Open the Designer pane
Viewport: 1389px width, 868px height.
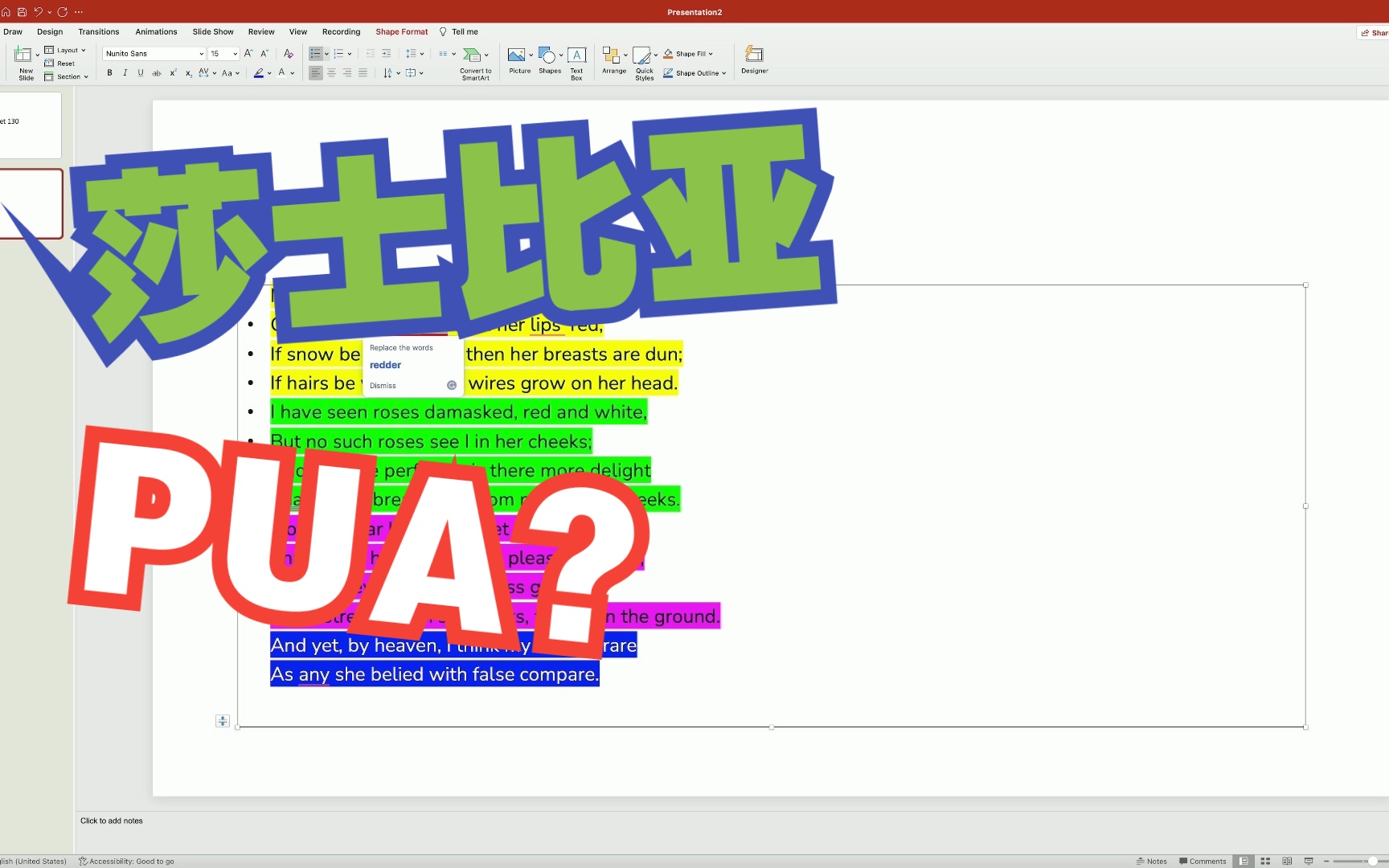754,60
